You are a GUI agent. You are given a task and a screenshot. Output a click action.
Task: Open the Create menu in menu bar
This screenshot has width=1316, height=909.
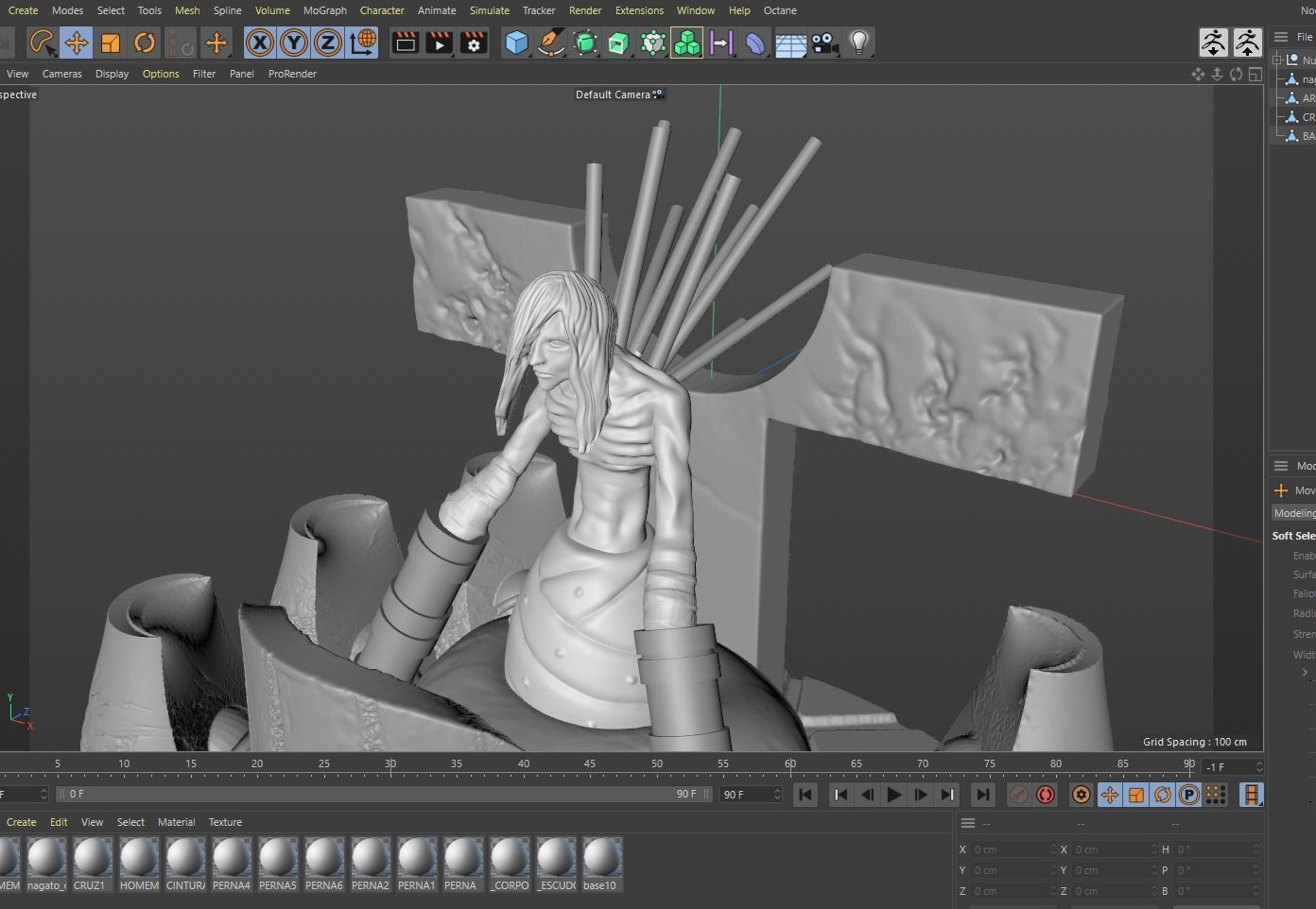tap(23, 10)
